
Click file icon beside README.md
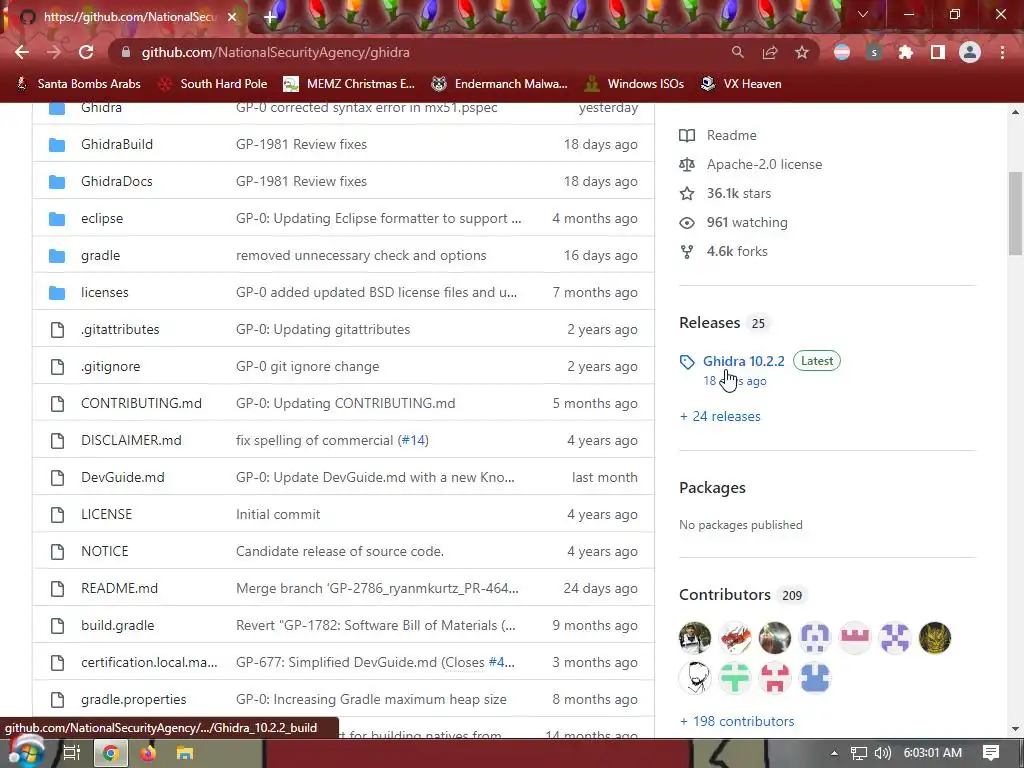click(x=57, y=588)
